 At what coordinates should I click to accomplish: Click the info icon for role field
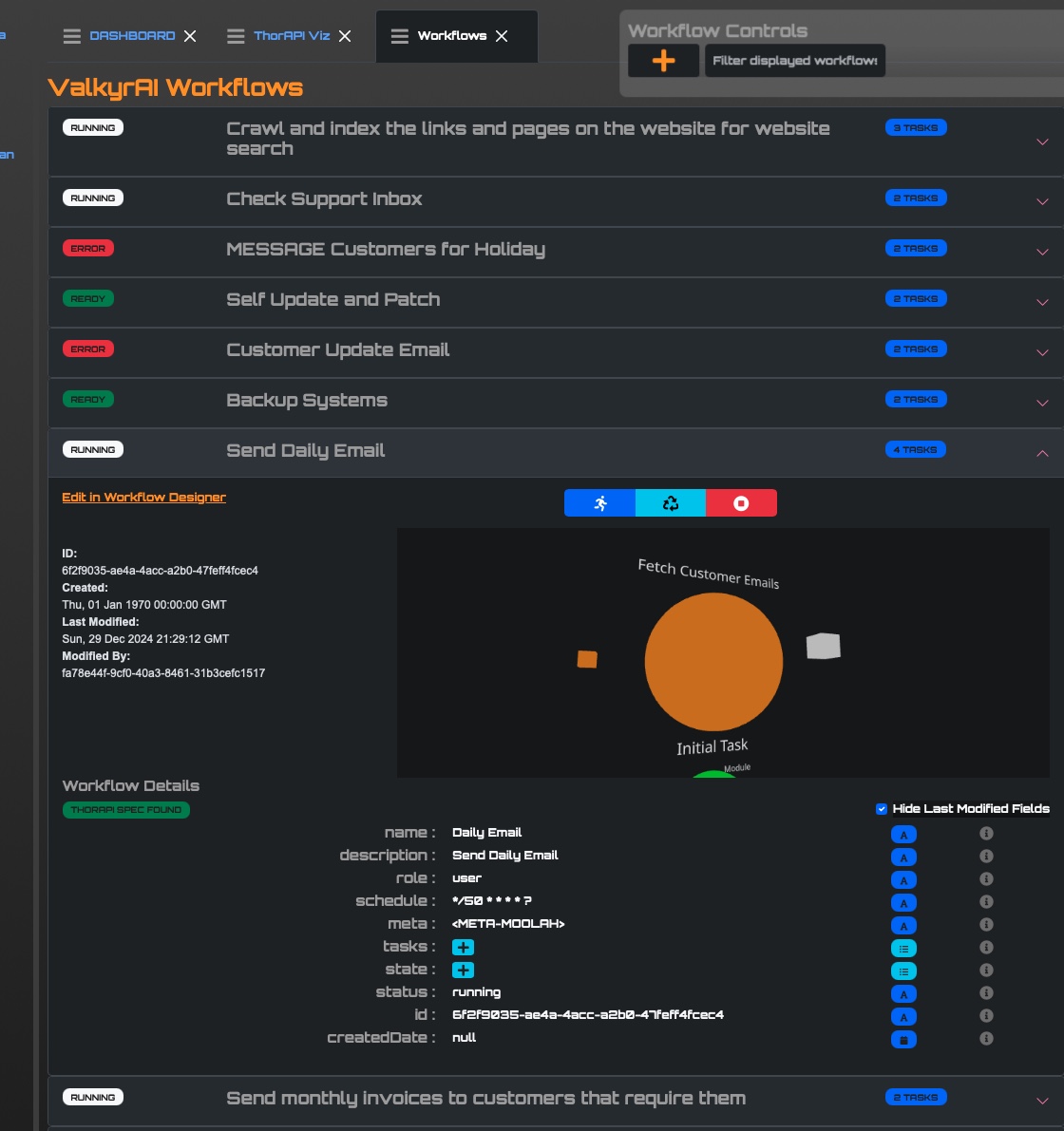point(986,878)
